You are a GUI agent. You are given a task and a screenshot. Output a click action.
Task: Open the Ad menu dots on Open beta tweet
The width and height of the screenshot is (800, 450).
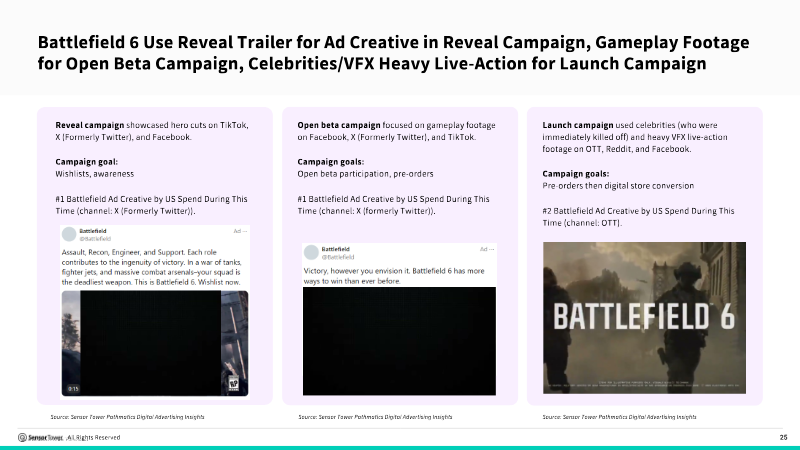coord(491,249)
